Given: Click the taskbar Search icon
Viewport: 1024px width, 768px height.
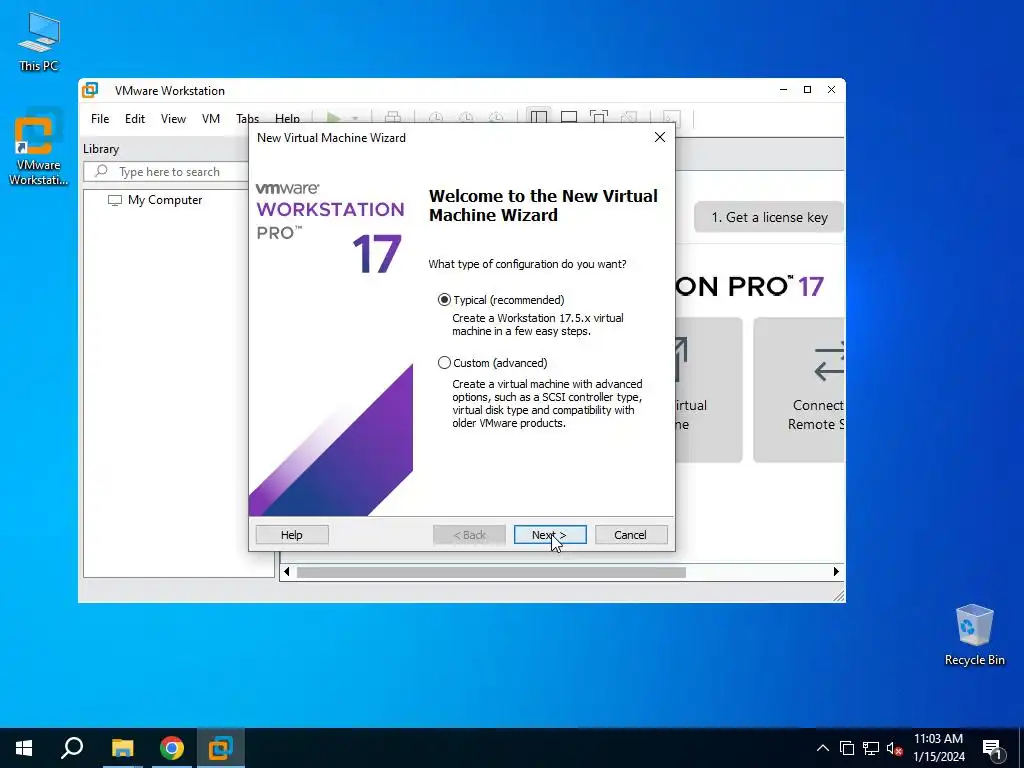Looking at the screenshot, I should point(72,748).
